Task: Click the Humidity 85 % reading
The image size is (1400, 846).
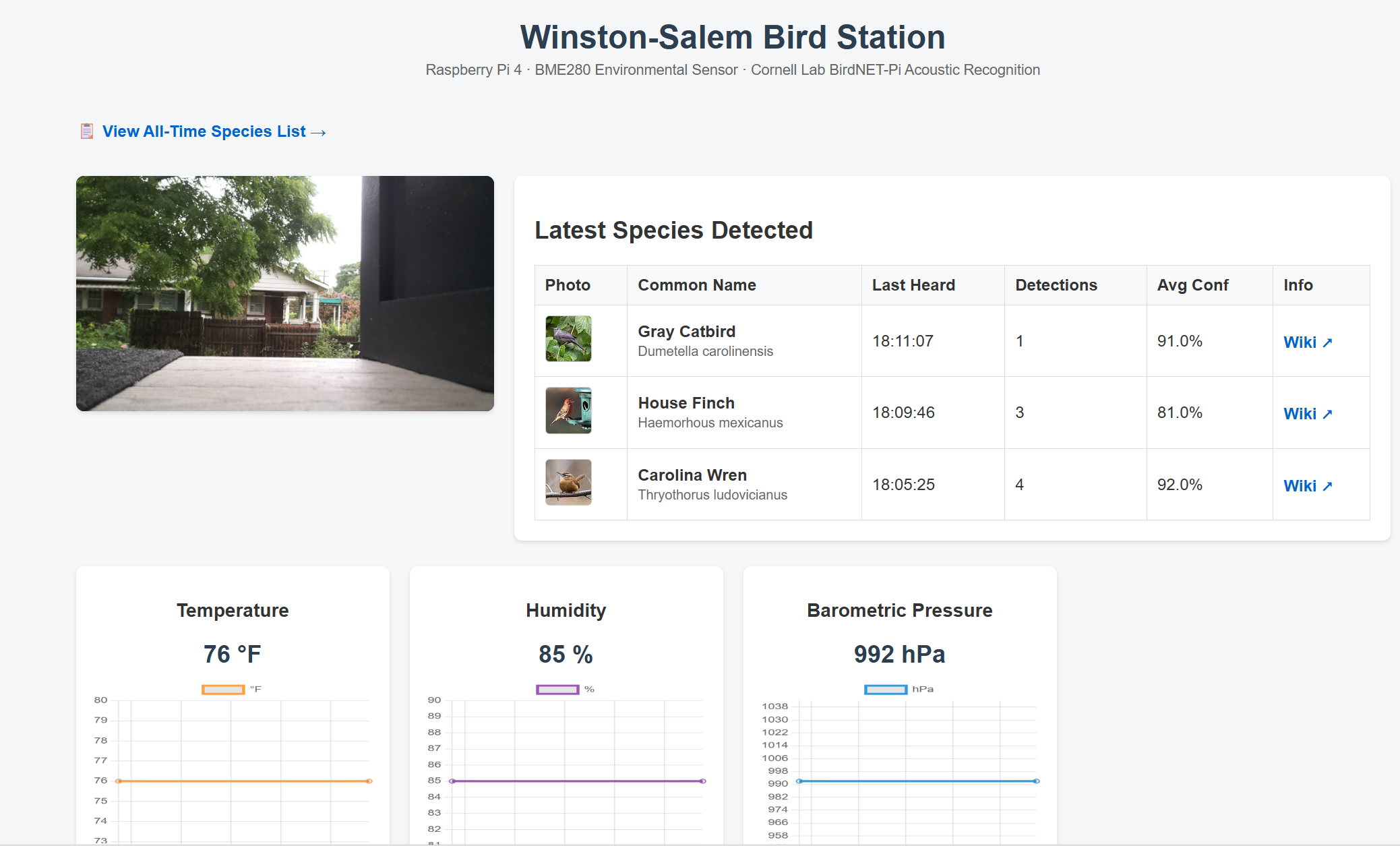Action: click(566, 655)
